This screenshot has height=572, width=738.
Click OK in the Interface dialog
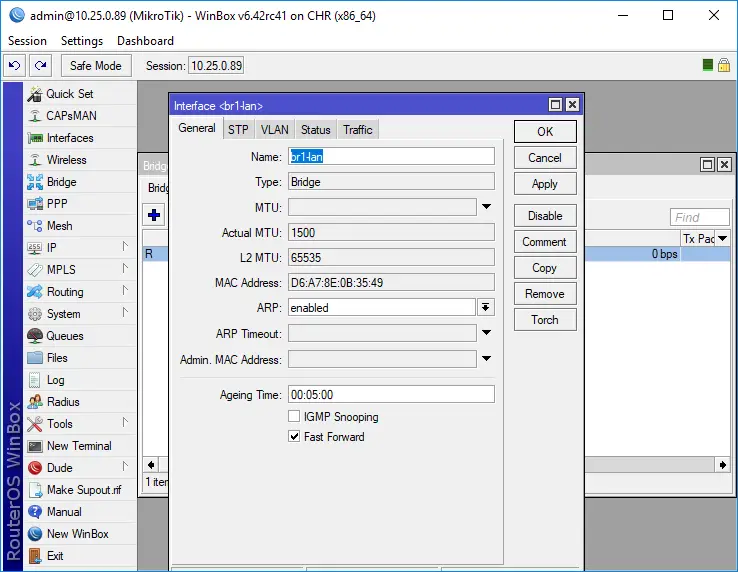(x=545, y=131)
